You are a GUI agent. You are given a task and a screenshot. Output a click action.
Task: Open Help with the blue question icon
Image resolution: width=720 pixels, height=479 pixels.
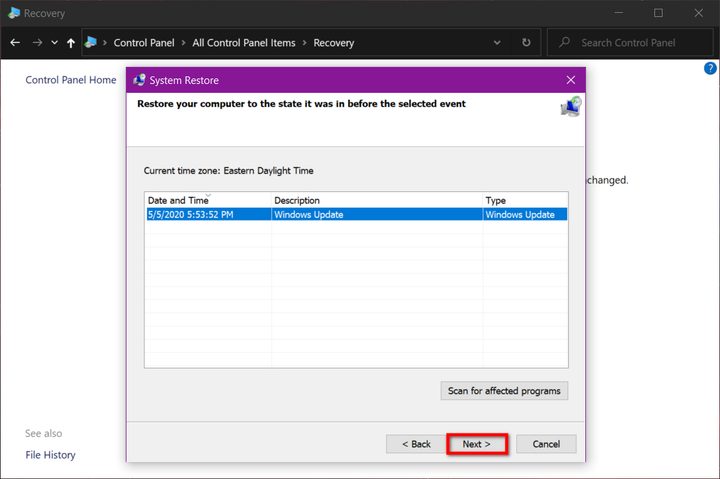[710, 68]
